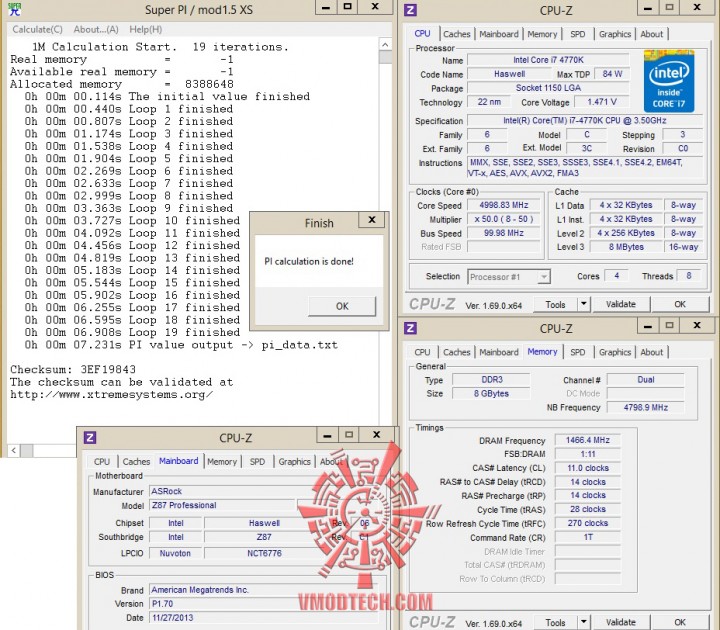This screenshot has width=720, height=630.
Task: Click the CPU-Z logo icon in top CPU window
Action: pos(410,10)
